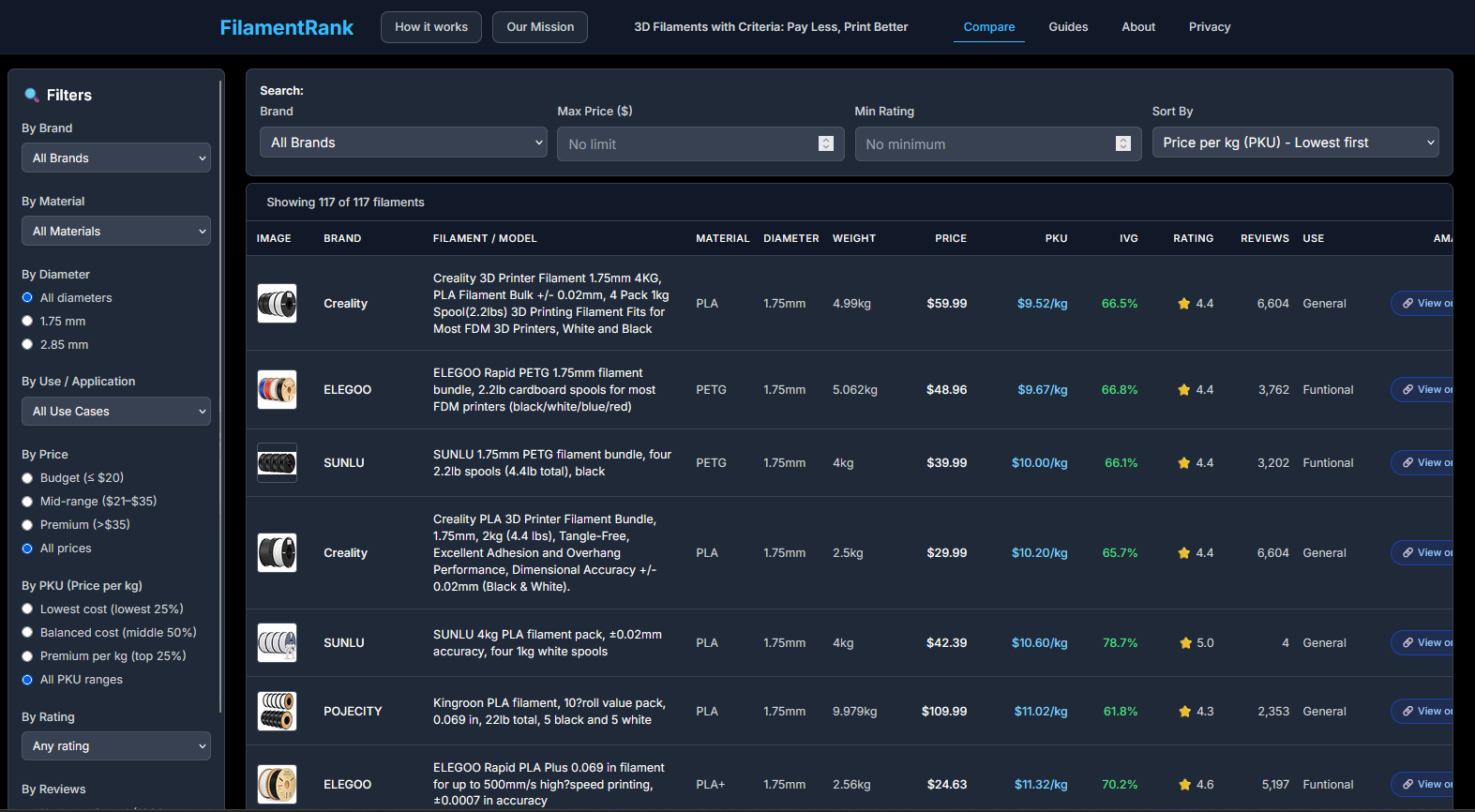Click the ELEGOO Rapid PETG product image

point(277,390)
